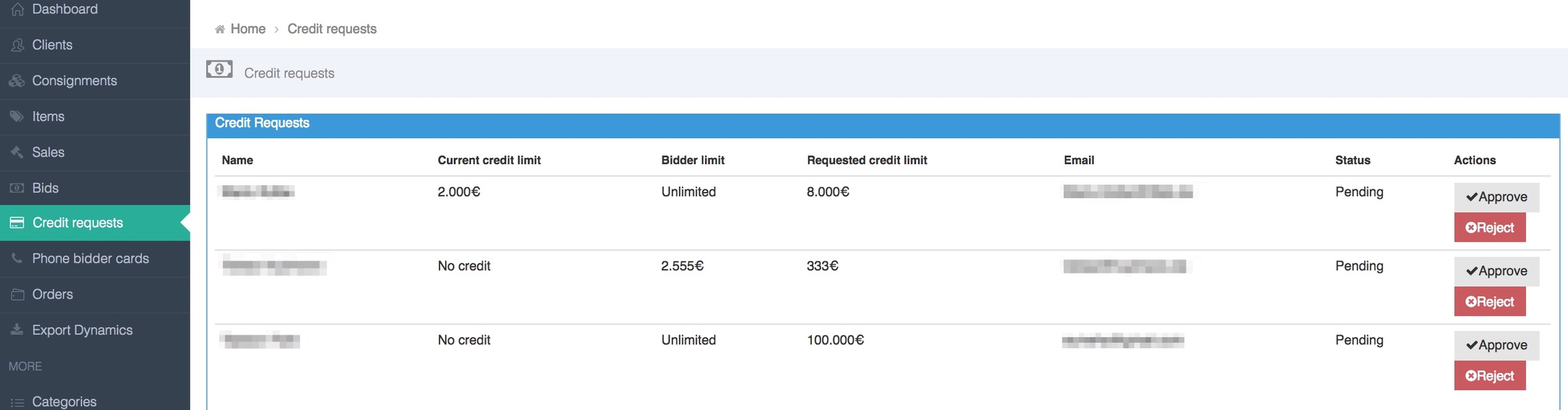Image resolution: width=1568 pixels, height=410 pixels.
Task: Open the Credit requests menu item
Action: tap(78, 223)
